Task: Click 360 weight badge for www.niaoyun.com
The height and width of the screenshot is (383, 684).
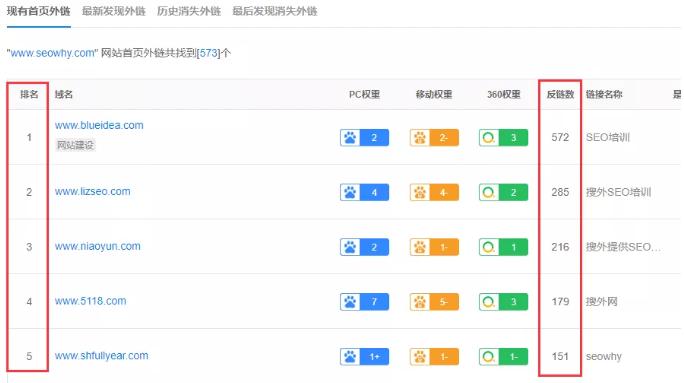Action: [x=503, y=247]
